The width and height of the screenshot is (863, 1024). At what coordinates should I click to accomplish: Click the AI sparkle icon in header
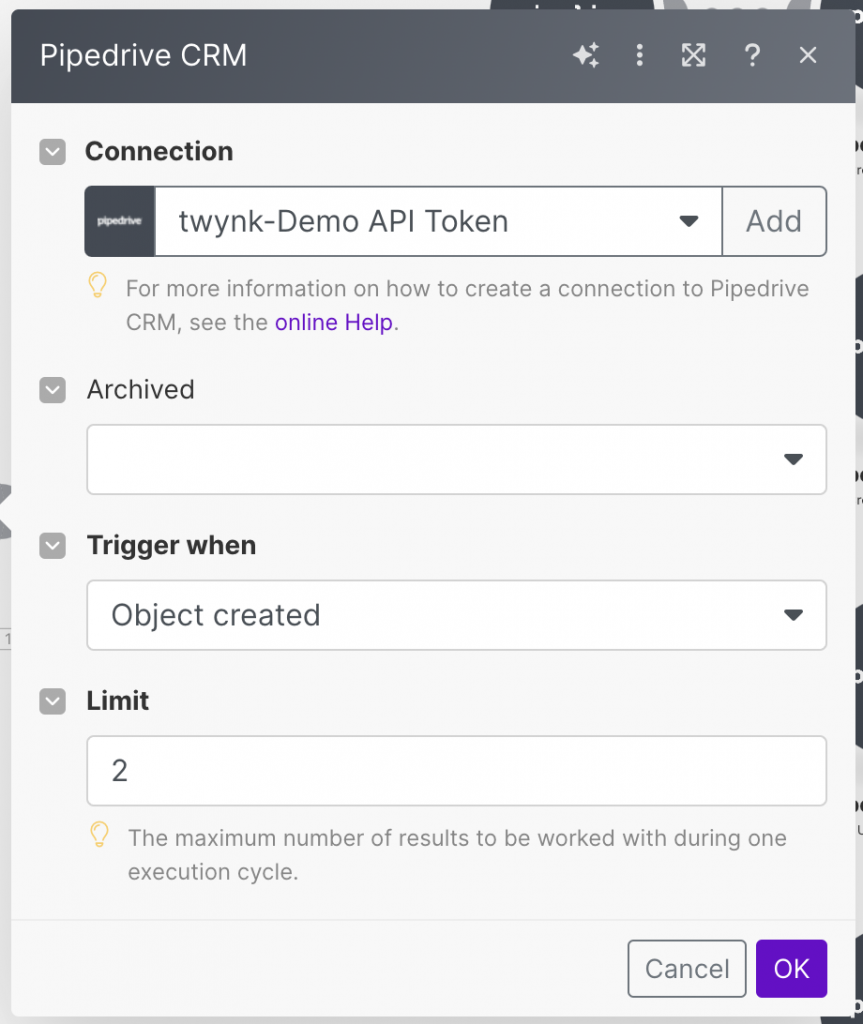(x=586, y=56)
